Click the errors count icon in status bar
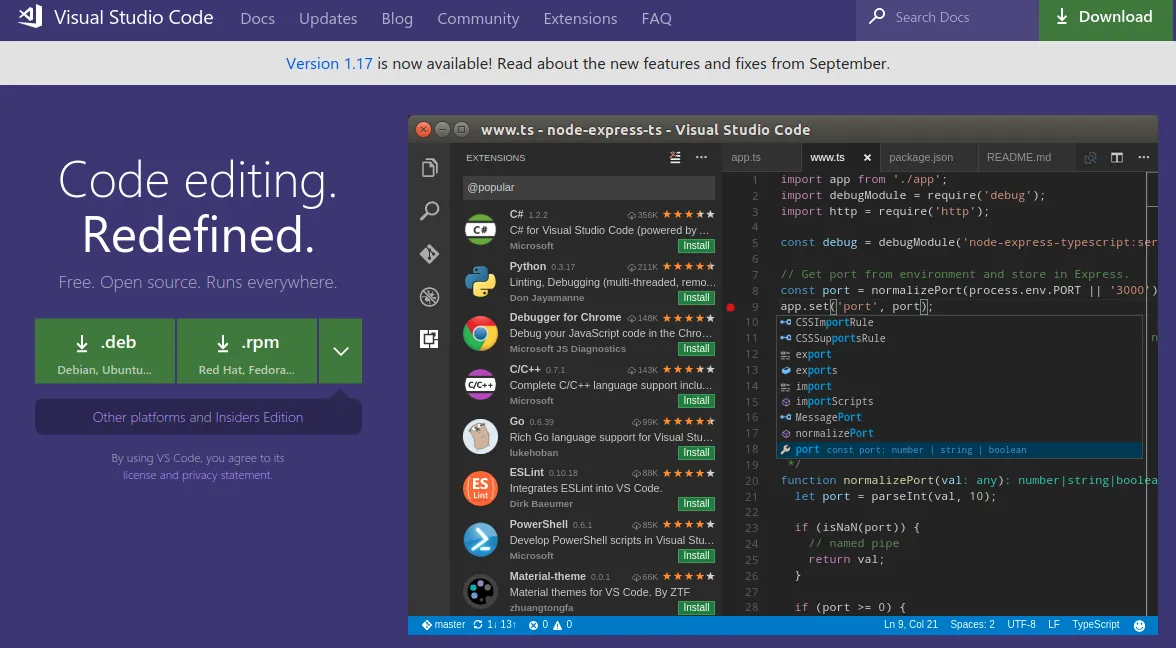The width and height of the screenshot is (1176, 648). [533, 625]
